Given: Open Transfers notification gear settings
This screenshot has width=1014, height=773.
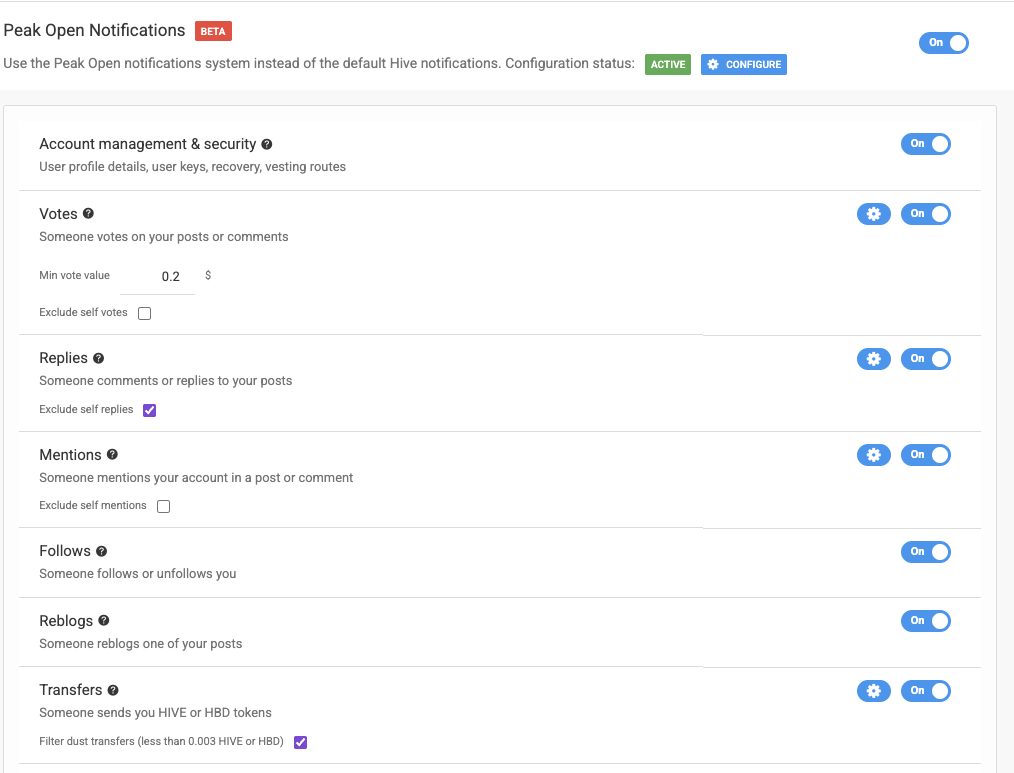Looking at the screenshot, I should pyautogui.click(x=873, y=691).
